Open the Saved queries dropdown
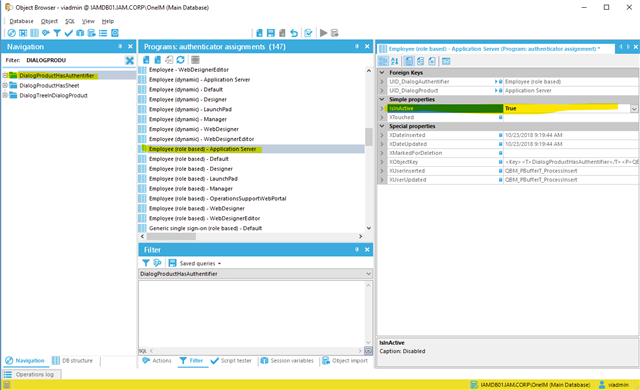Viewport: 640px width, 390px height. coord(200,264)
